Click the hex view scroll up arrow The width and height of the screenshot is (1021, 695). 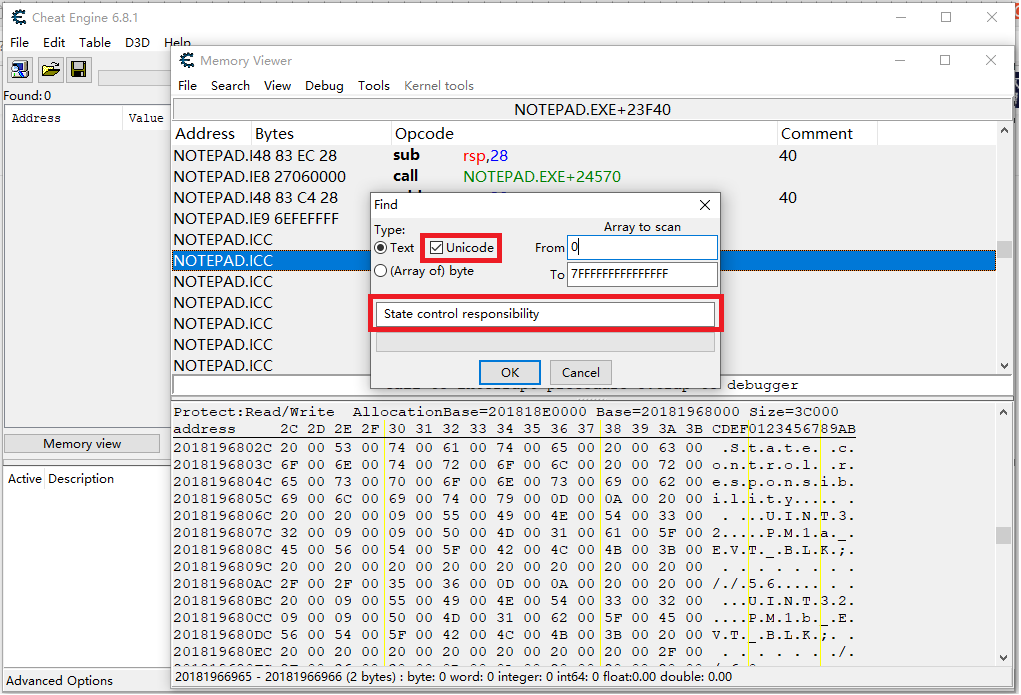point(1003,412)
